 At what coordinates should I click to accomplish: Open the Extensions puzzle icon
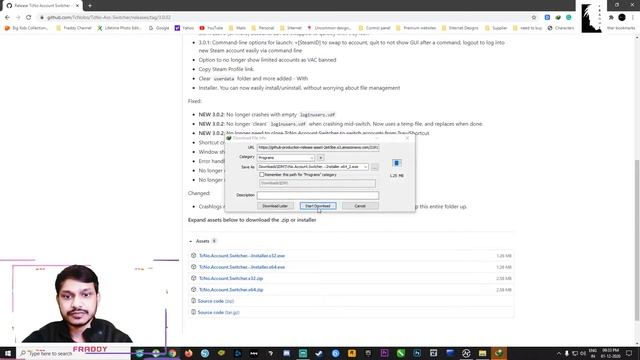click(x=611, y=18)
